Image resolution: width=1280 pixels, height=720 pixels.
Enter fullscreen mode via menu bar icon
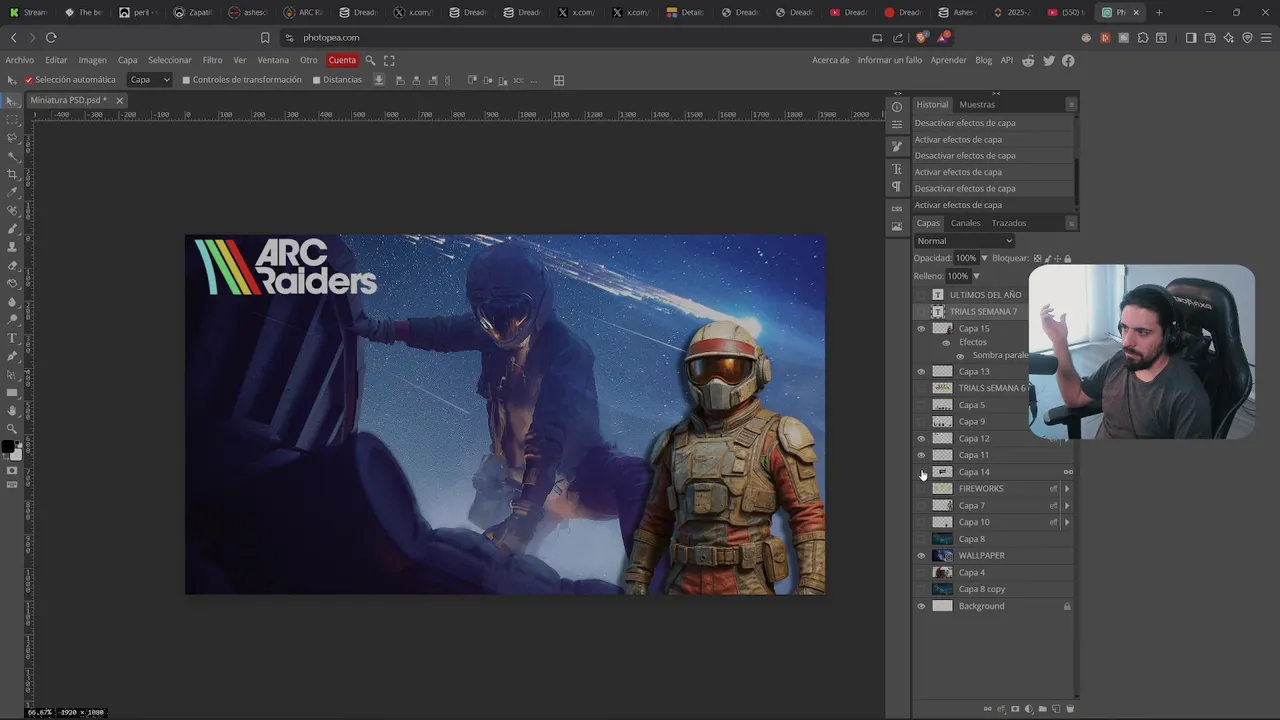tap(389, 60)
